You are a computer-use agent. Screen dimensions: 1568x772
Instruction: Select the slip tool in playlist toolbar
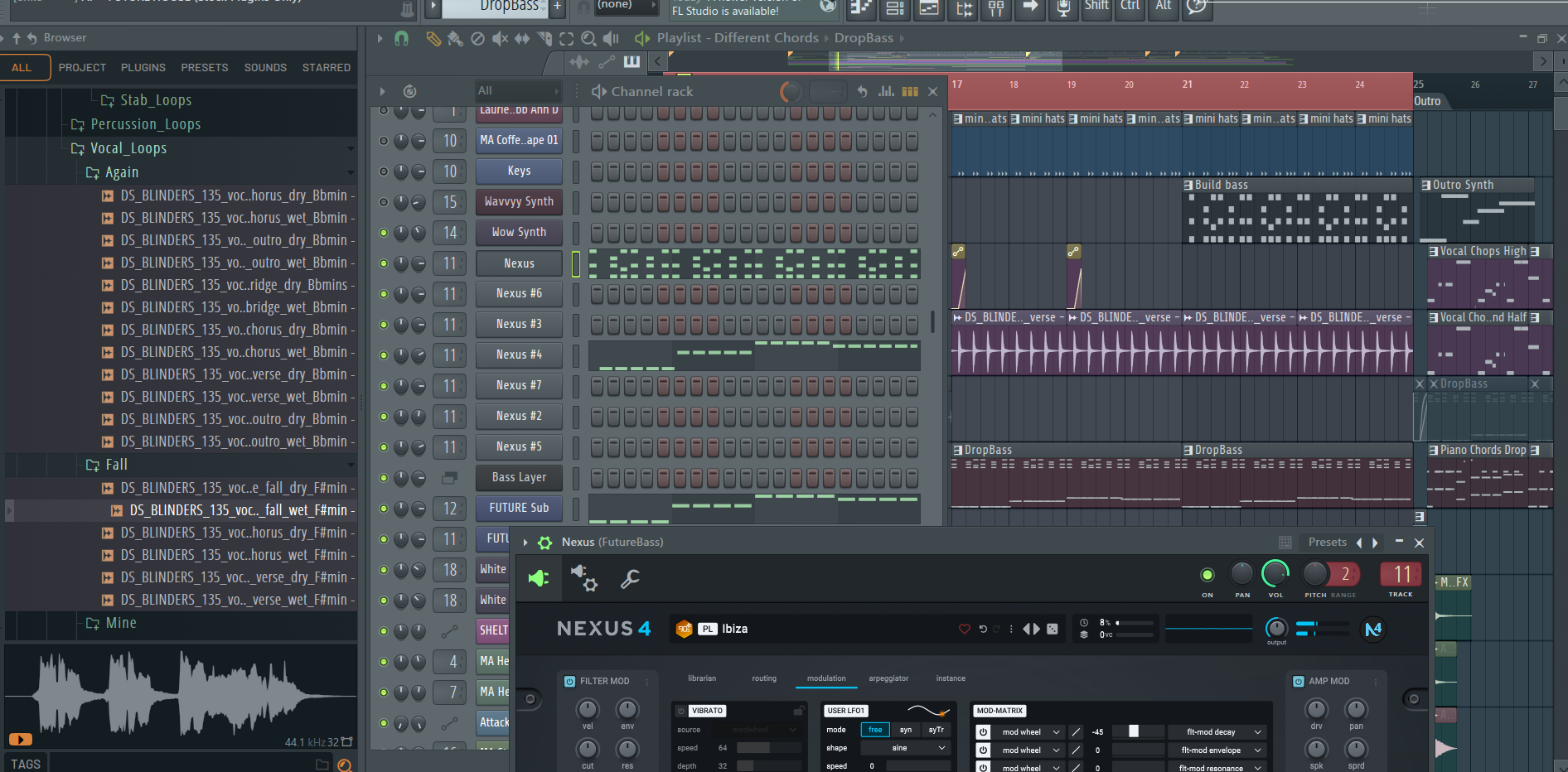point(522,38)
